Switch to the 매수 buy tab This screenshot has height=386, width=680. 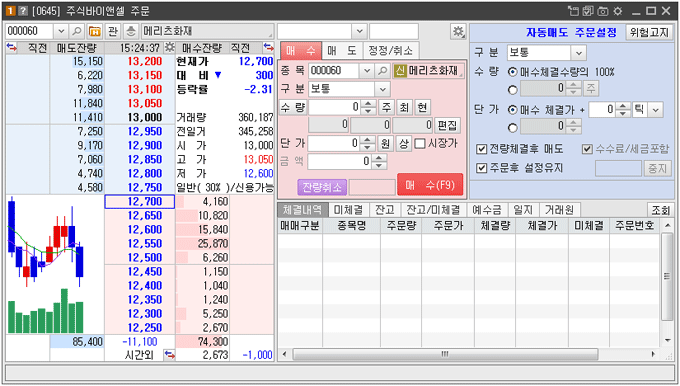(301, 51)
